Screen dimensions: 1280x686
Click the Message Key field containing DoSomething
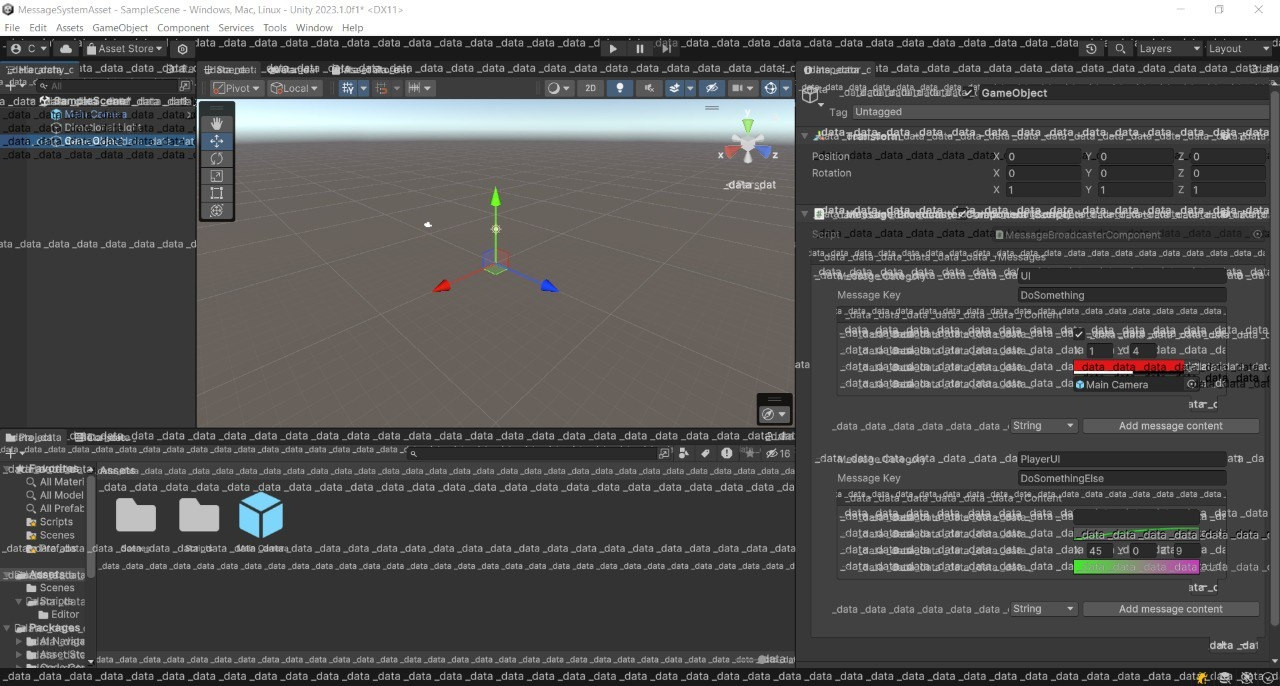(x=1122, y=295)
